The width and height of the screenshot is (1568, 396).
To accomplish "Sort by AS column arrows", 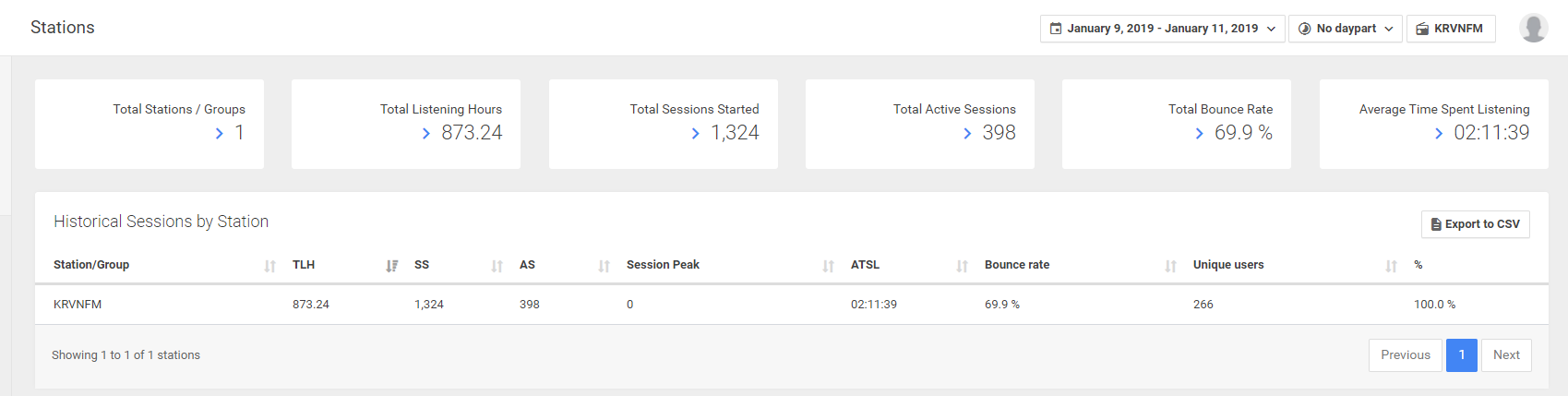I will click(x=604, y=266).
